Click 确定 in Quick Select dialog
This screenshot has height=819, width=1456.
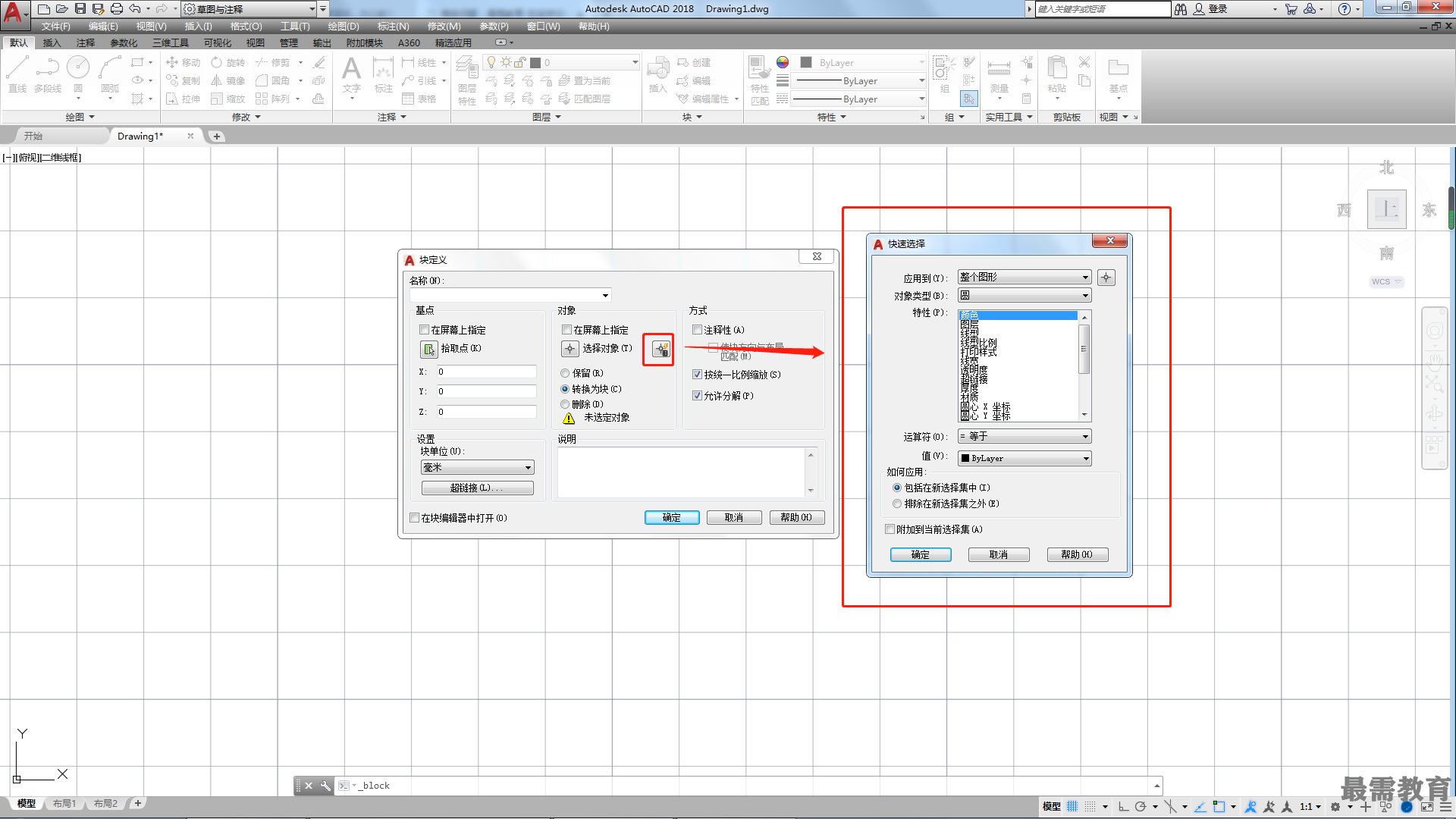tap(921, 554)
